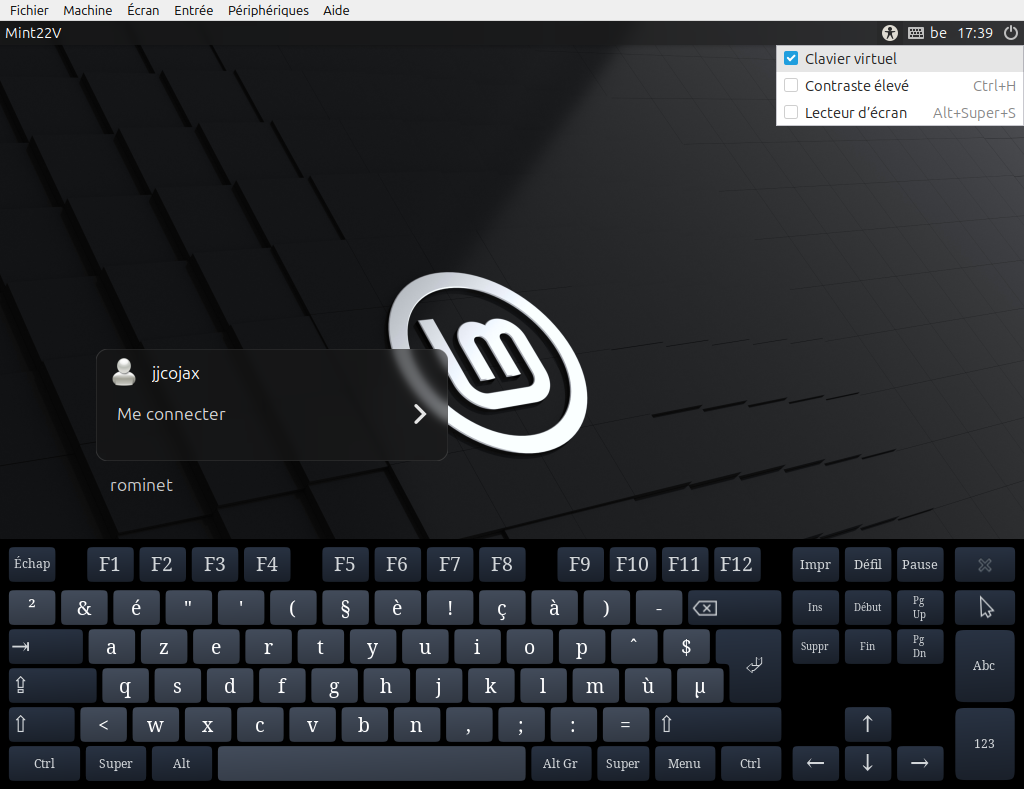Image resolution: width=1024 pixels, height=789 pixels.
Task: Tap the Pause key
Action: coord(920,564)
